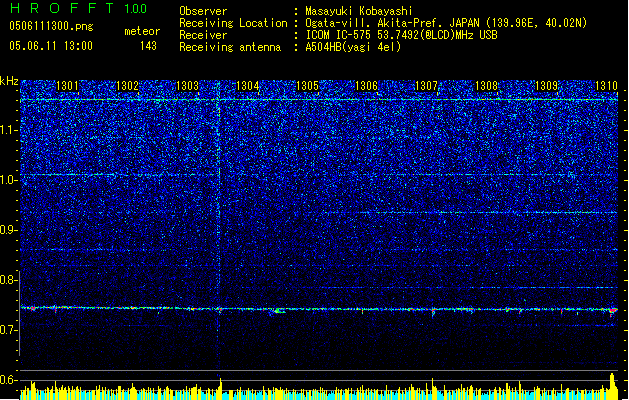Click the date stamp 05.06.11 13:00

point(51,46)
